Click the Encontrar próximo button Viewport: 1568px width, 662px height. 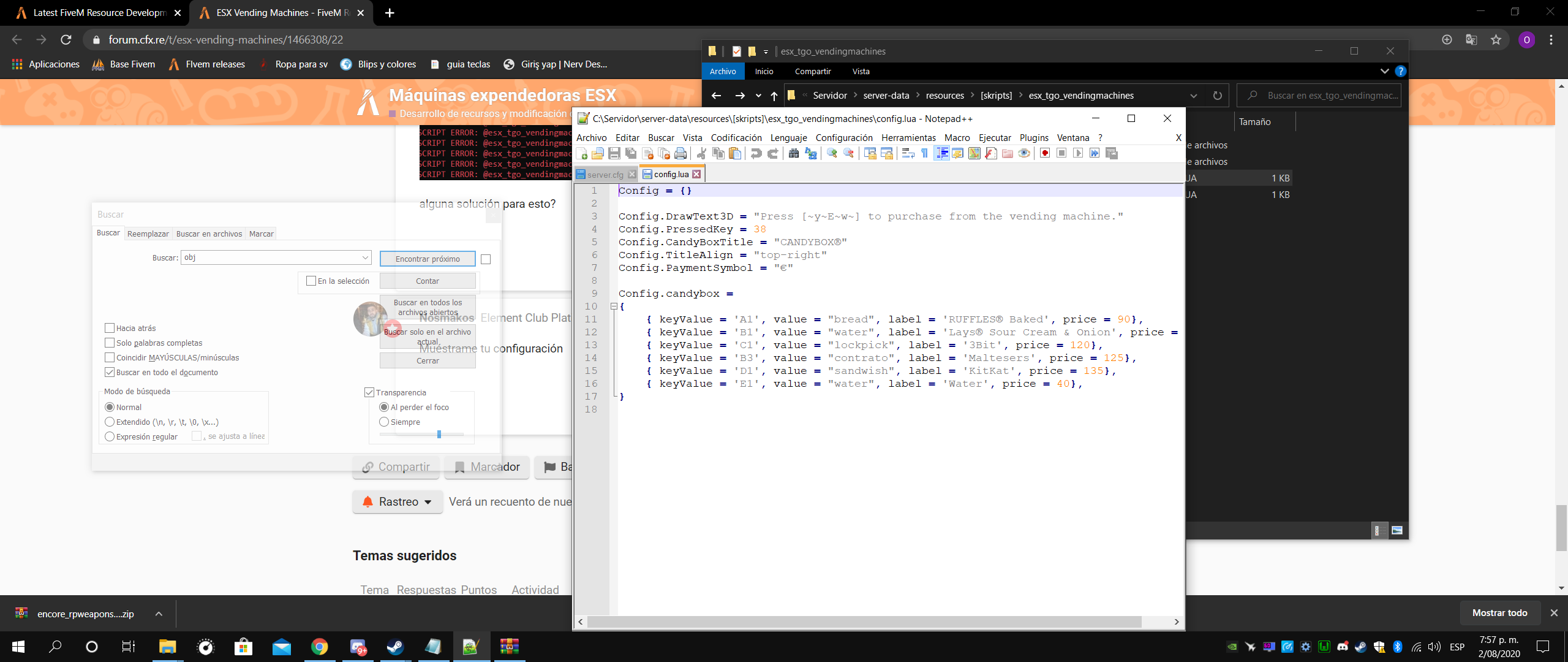[428, 259]
